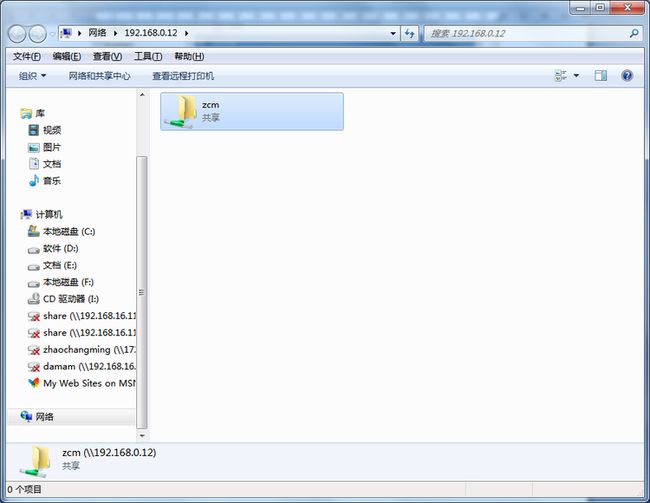
Task: Open 网络和共享中心
Action: (x=99, y=76)
